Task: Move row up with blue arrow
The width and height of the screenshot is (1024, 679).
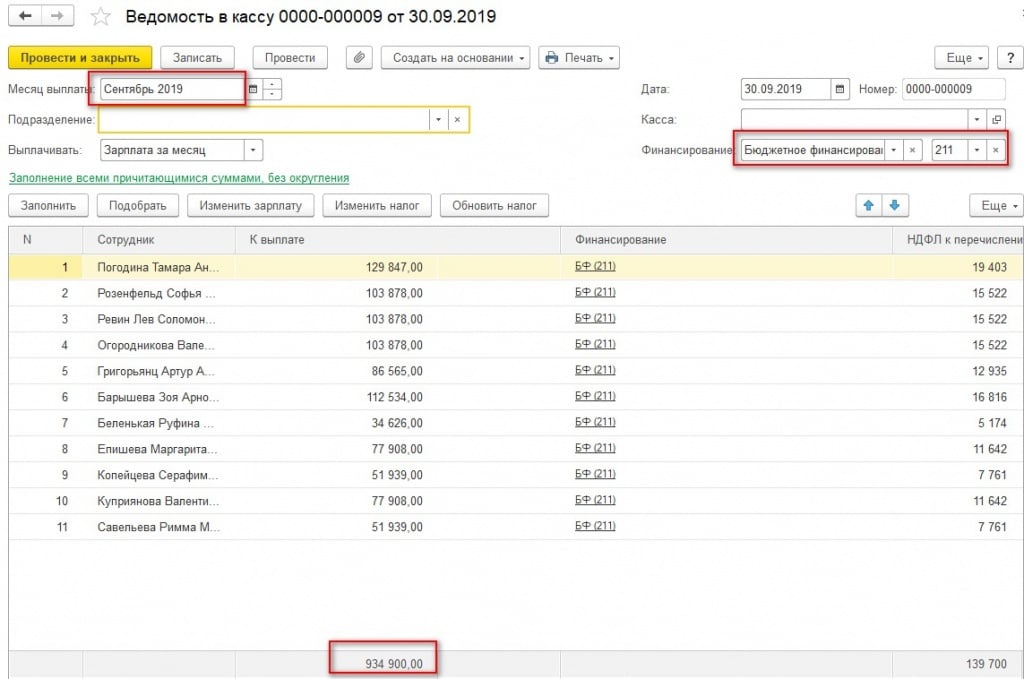Action: (x=868, y=205)
